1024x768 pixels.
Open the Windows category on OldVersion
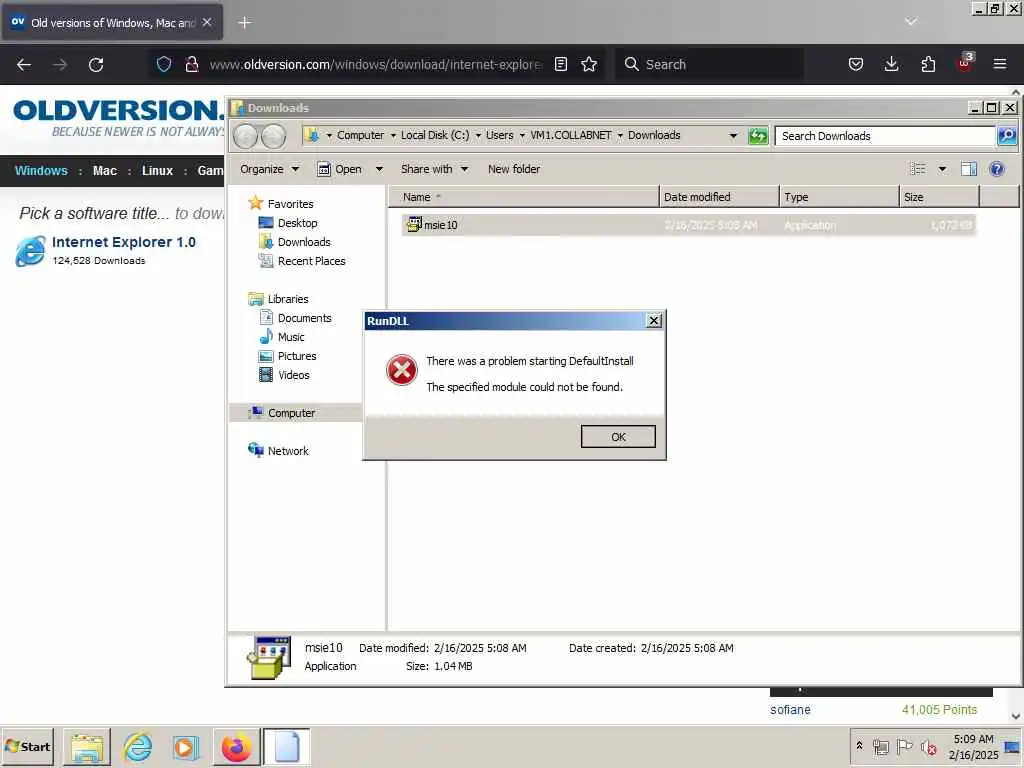(41, 170)
